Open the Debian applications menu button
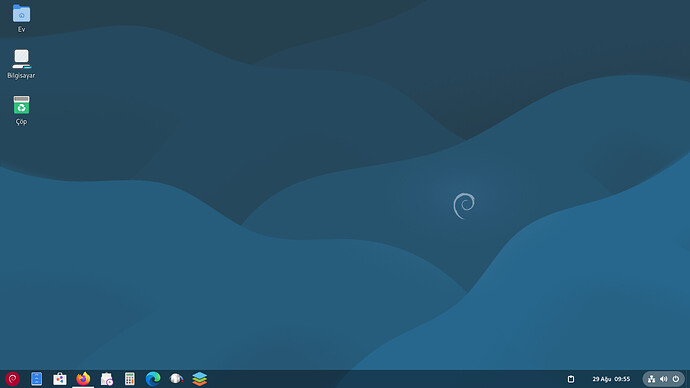This screenshot has height=388, width=690. coord(12,379)
